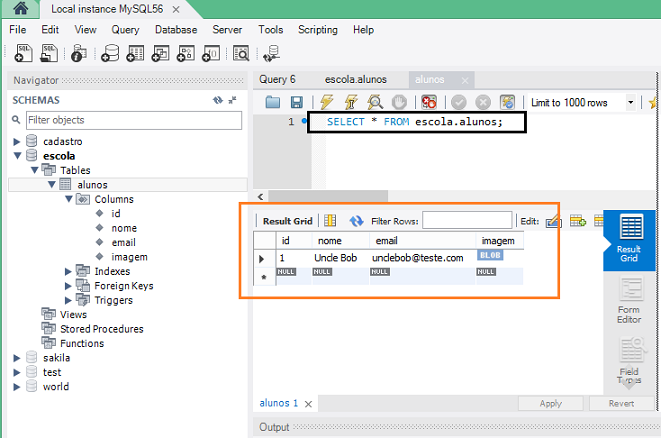The image size is (661, 438).
Task: Toggle wrap cell content in grid
Action: 330,220
